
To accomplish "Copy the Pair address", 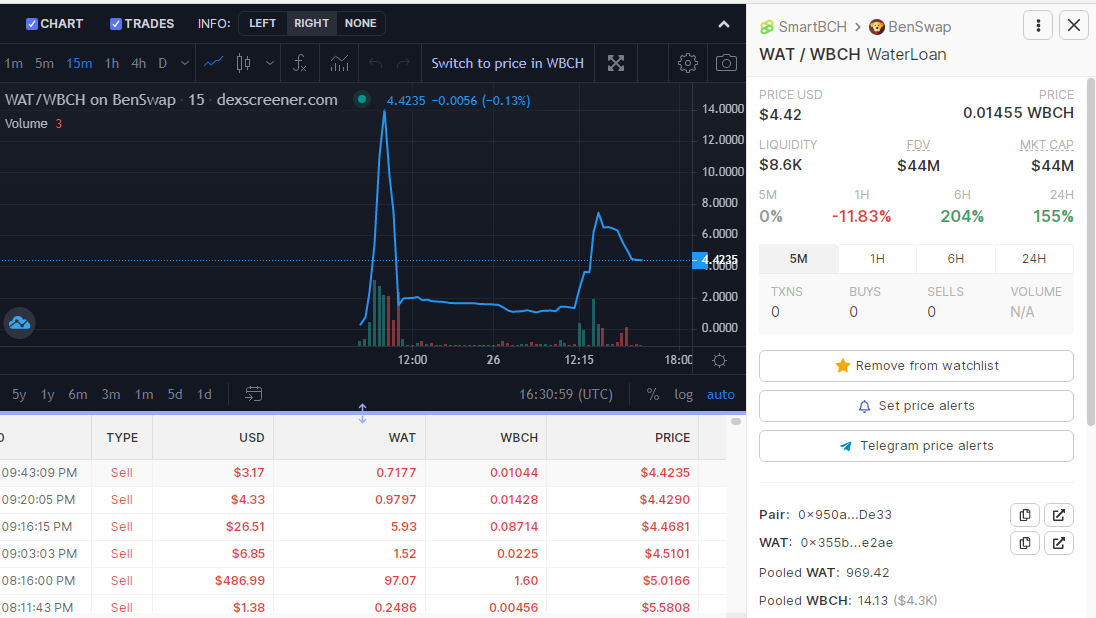I will coord(1025,515).
